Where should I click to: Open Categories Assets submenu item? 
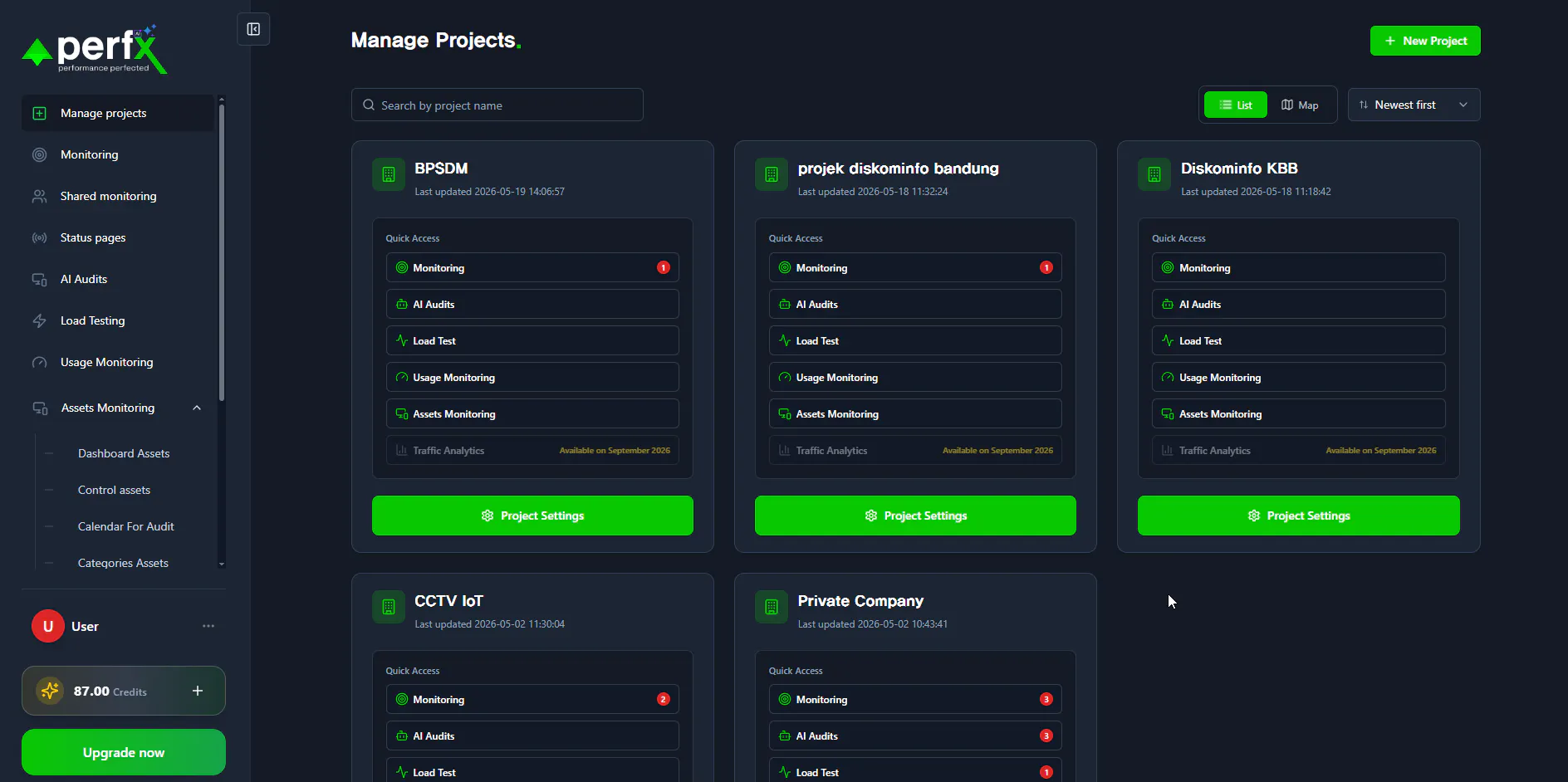point(123,563)
